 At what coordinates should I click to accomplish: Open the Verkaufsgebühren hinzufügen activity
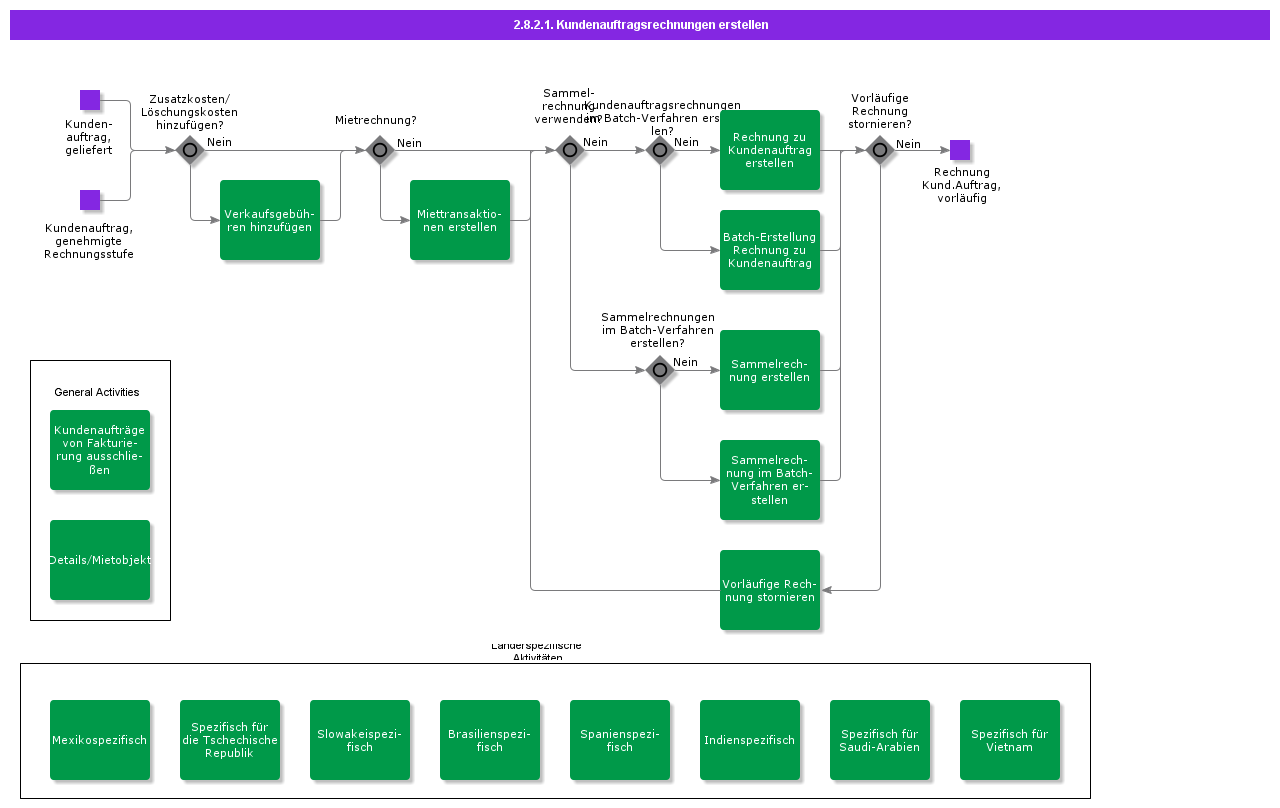coord(270,220)
